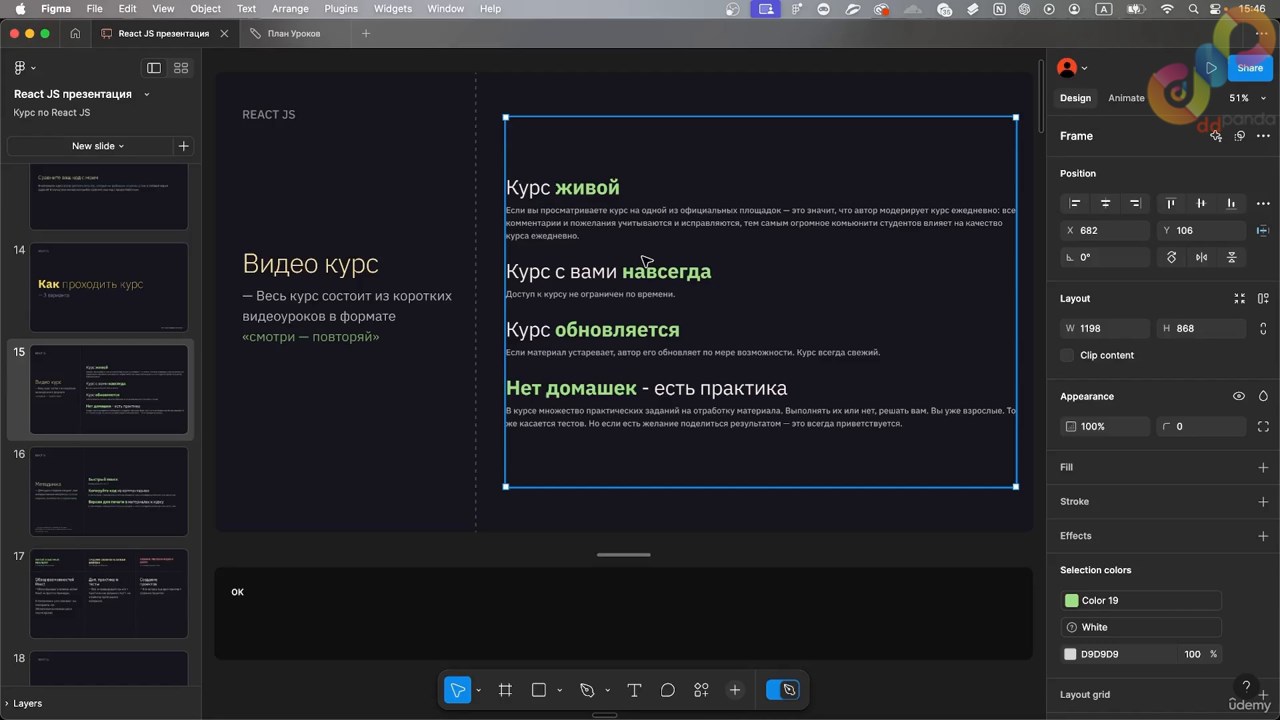Toggle layer visibility eye in Appearance

(x=1239, y=396)
